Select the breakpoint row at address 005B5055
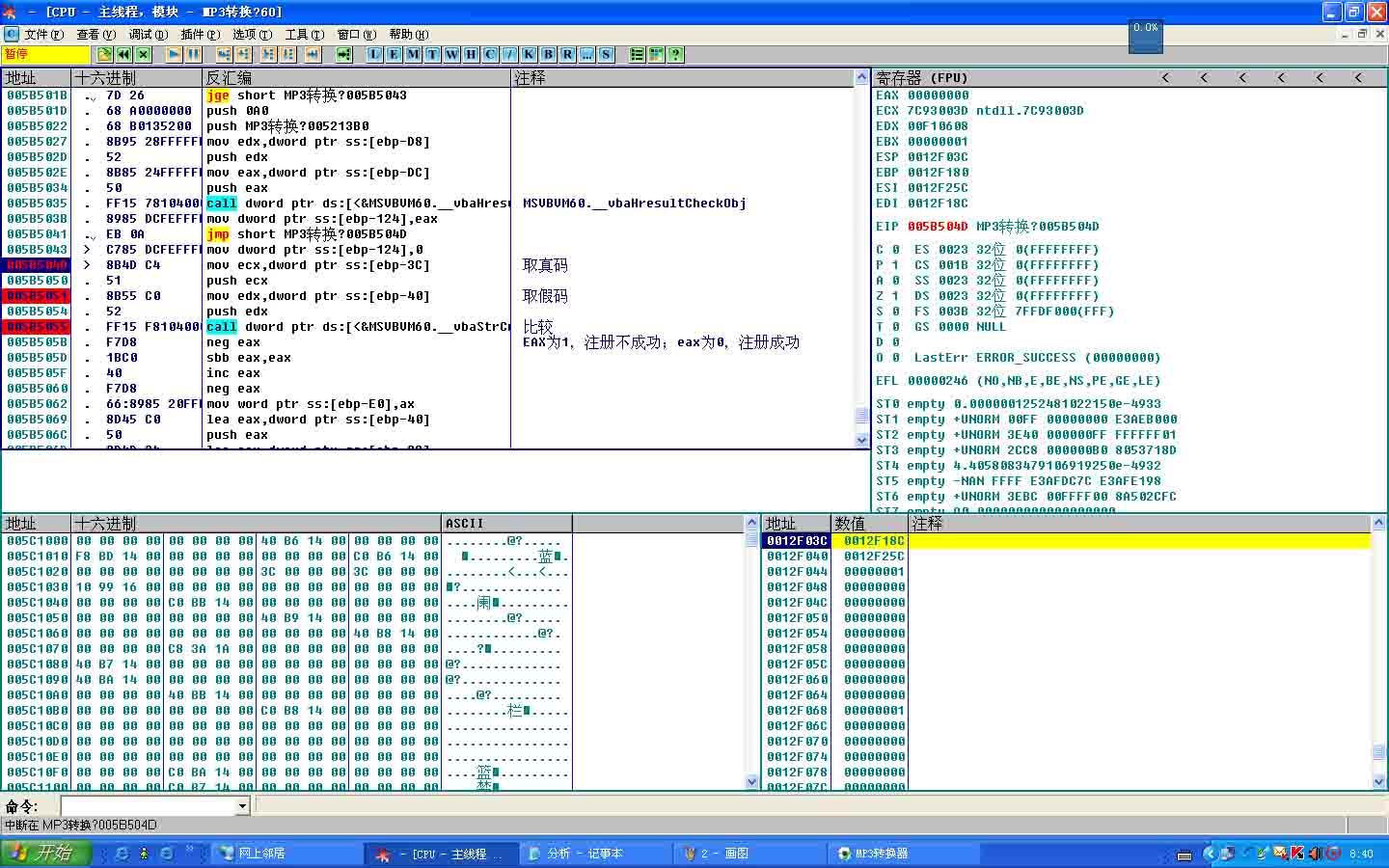This screenshot has width=1389, height=868. click(x=428, y=327)
